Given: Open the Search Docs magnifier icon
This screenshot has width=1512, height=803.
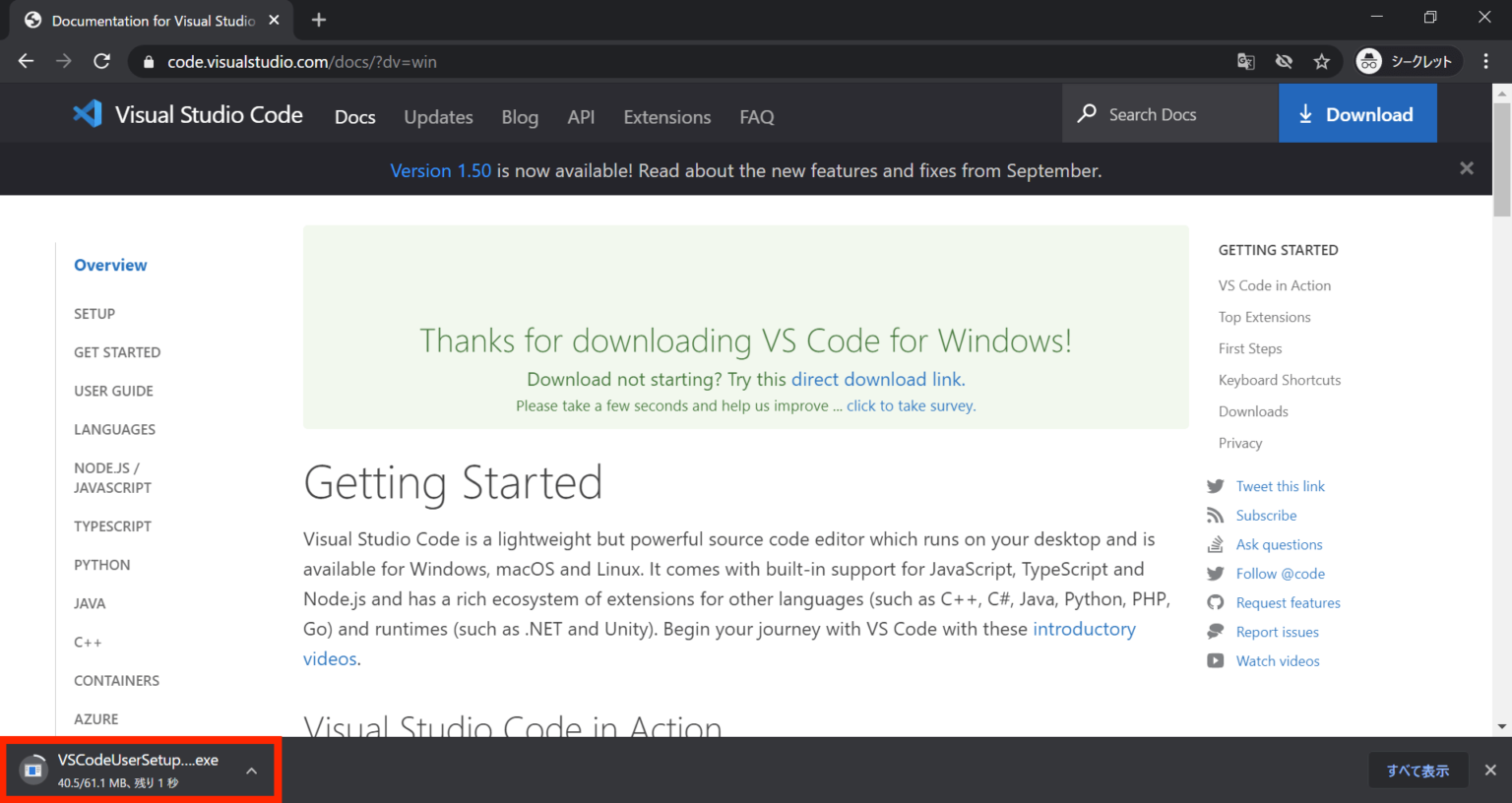Looking at the screenshot, I should point(1087,113).
